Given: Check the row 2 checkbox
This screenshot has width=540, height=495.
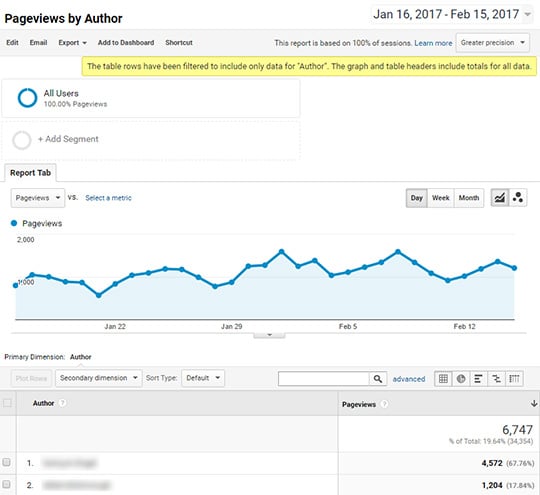Looking at the screenshot, I should (x=6, y=484).
